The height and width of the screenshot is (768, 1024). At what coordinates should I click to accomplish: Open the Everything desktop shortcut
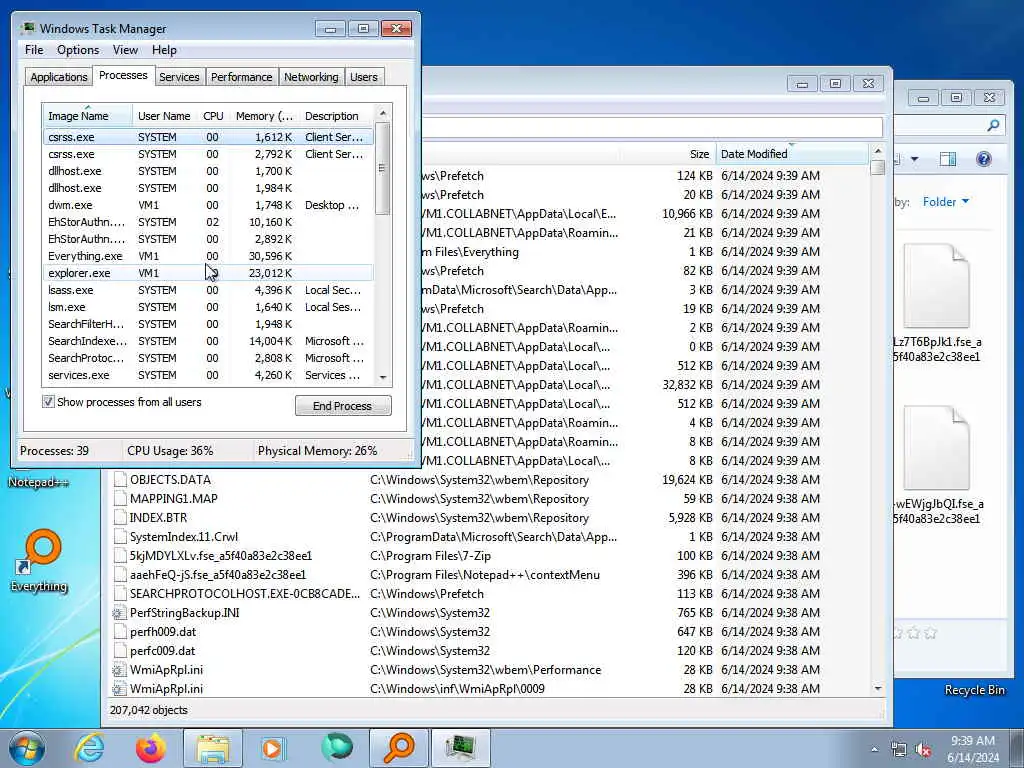(x=39, y=560)
